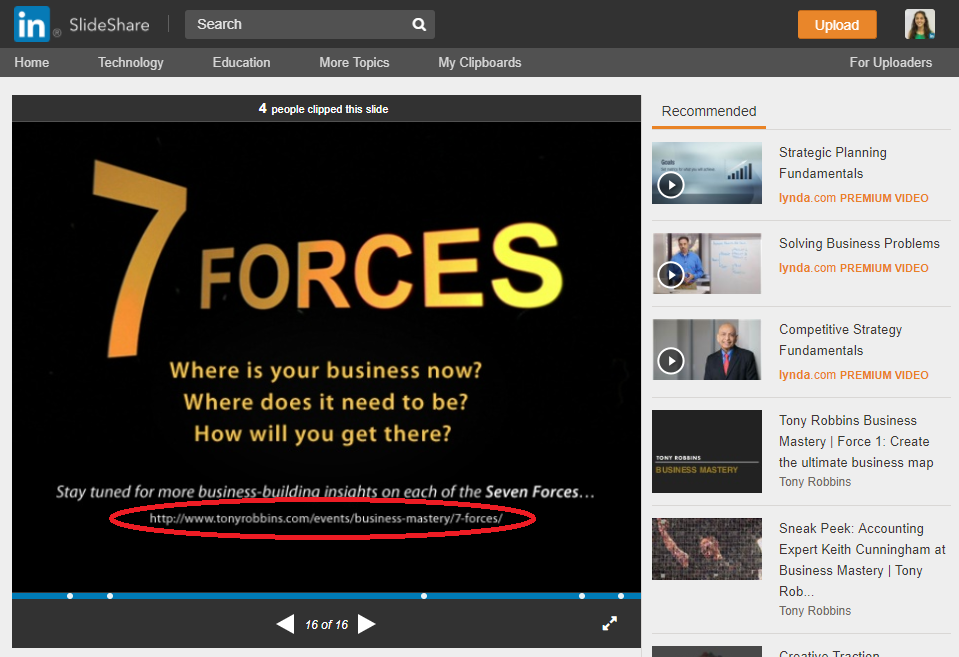Viewport: 959px width, 657px height.
Task: Play the Strategic Planning Fundamentals video thumbnail
Action: pos(706,173)
